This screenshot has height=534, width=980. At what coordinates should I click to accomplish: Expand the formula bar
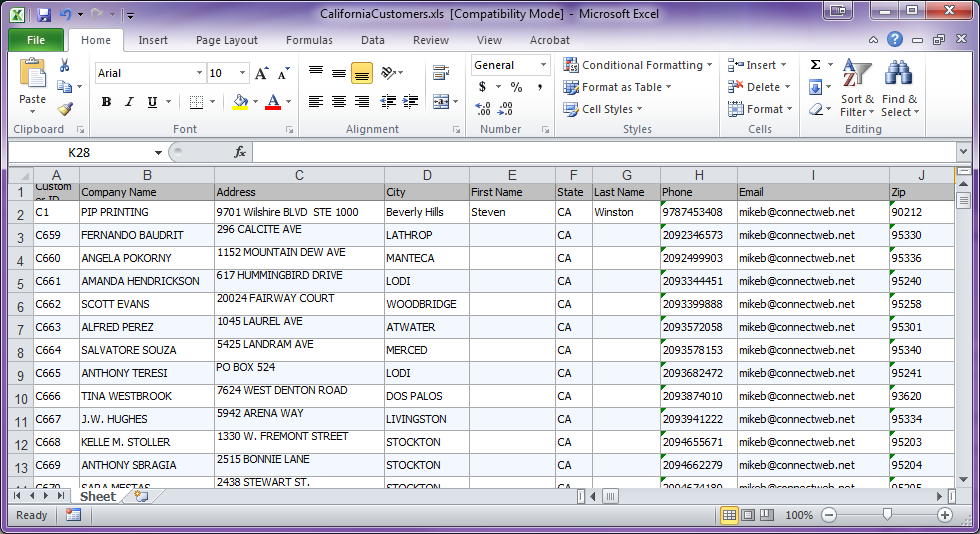click(963, 151)
